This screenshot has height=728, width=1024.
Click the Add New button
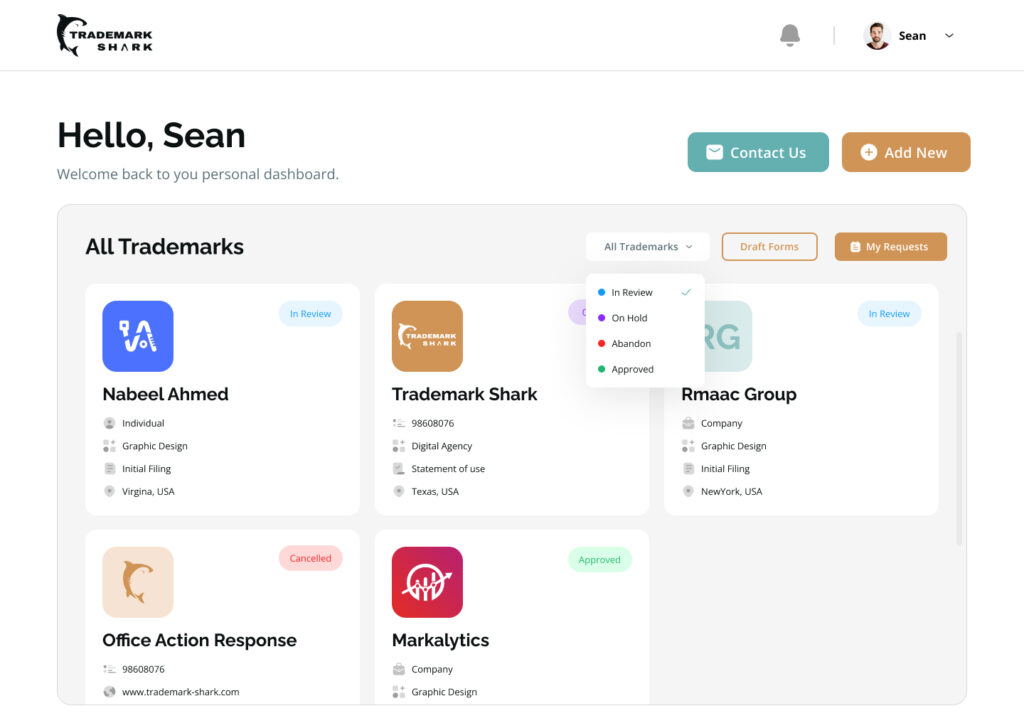point(905,152)
